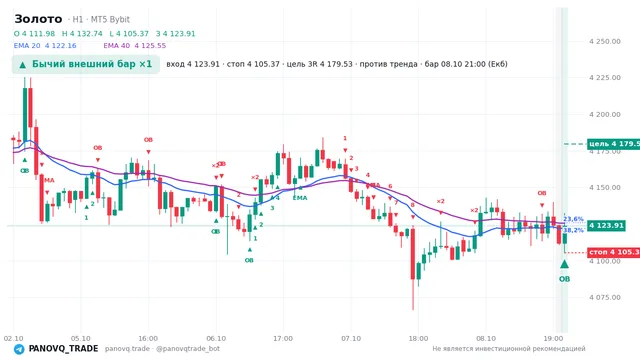Click the 07.10 date on the time axis
Screen dimensions: 640x360
351,339
